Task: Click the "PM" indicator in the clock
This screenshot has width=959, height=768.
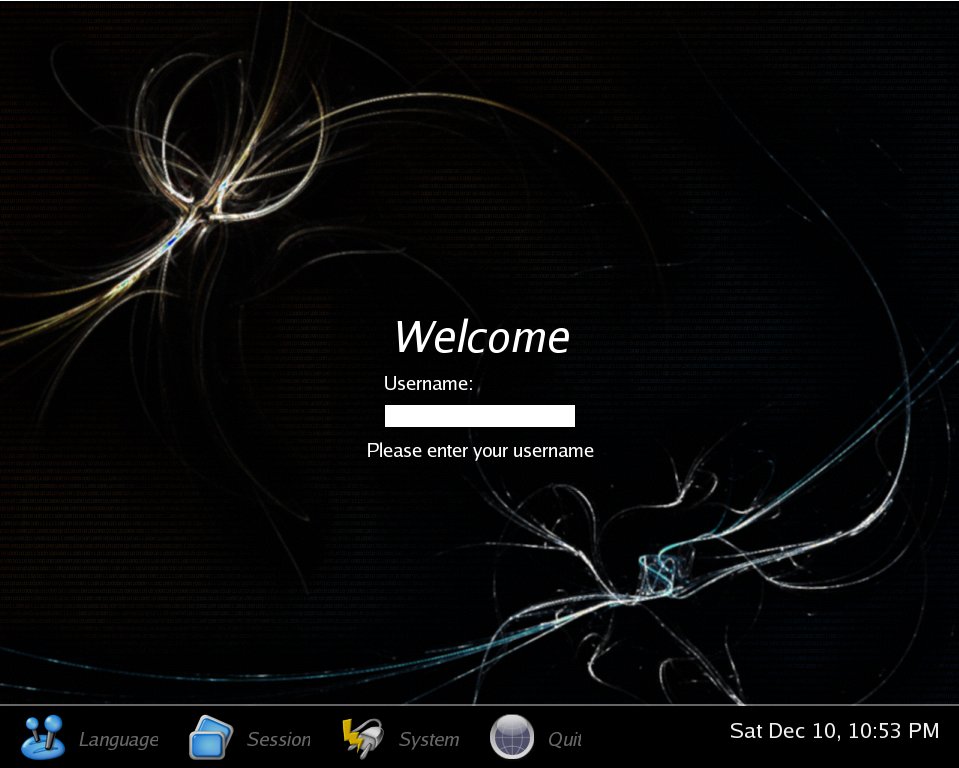Action: pos(923,731)
